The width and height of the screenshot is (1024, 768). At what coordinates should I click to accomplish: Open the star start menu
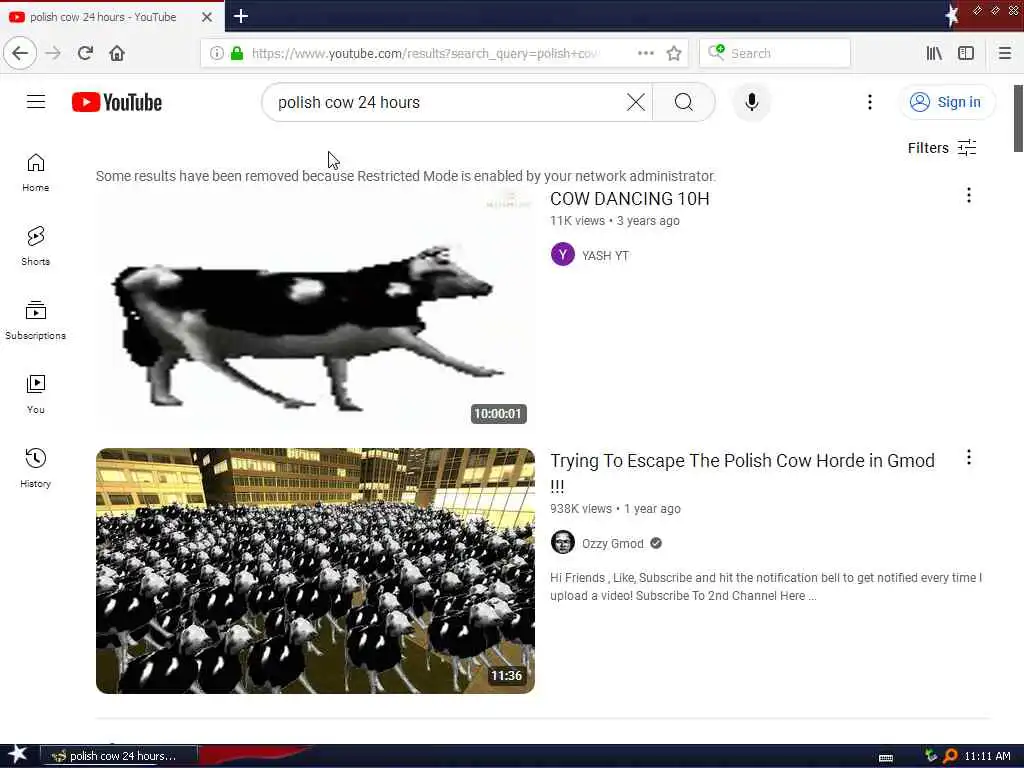pos(18,754)
